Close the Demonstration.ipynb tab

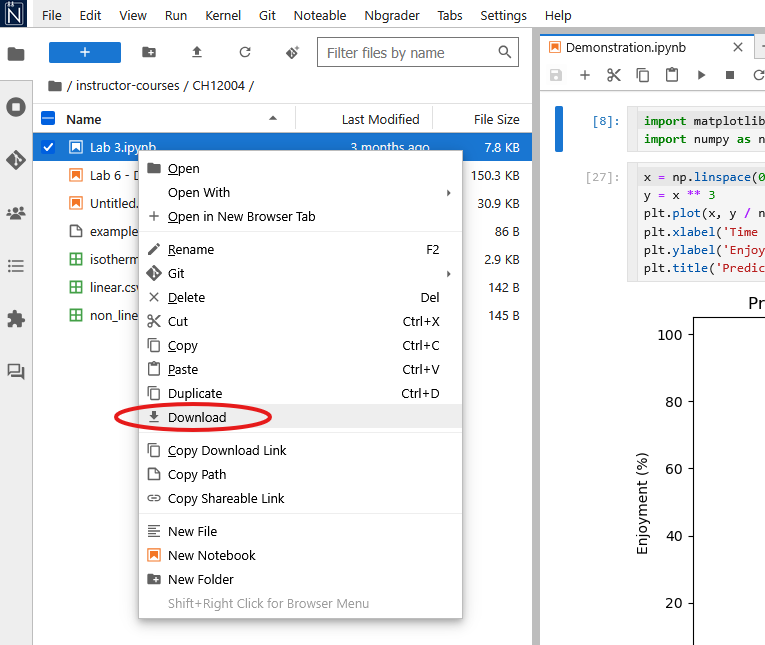coord(738,47)
